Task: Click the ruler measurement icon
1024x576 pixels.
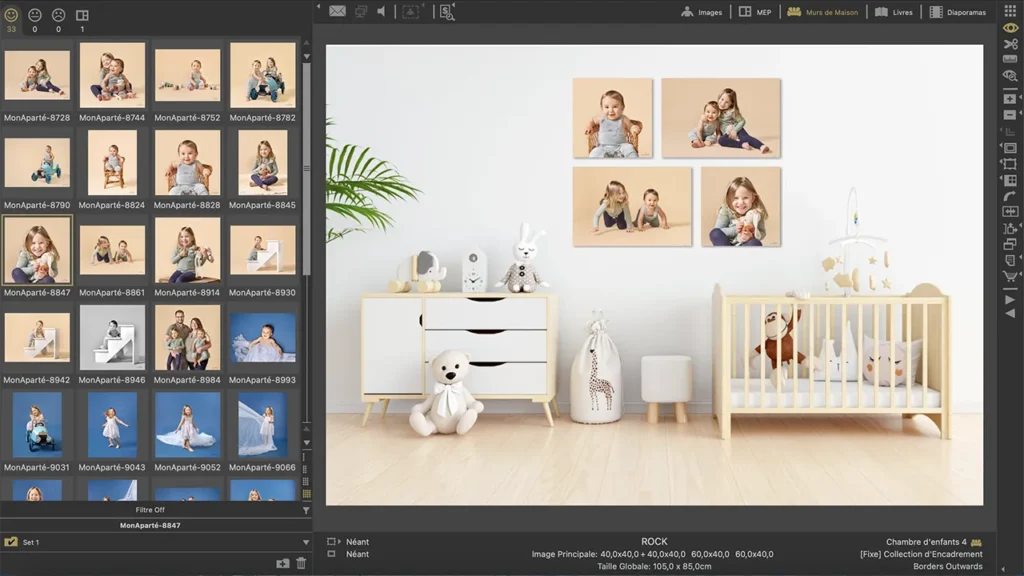Action: [1009, 59]
